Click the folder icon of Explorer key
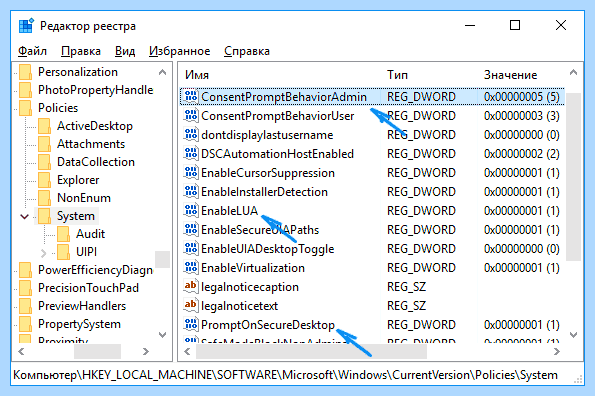The width and height of the screenshot is (595, 396). click(x=45, y=180)
